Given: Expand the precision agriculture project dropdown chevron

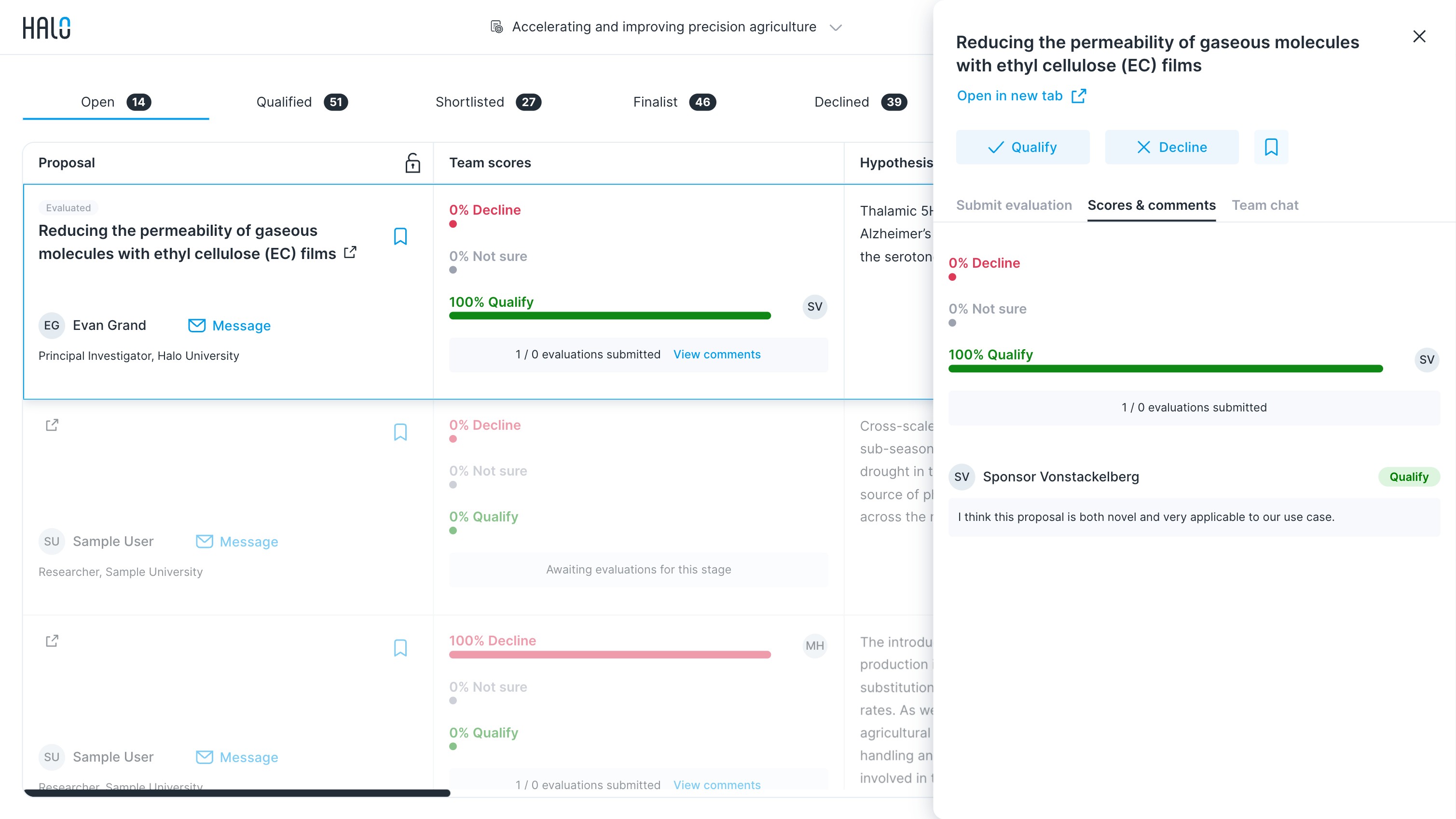Looking at the screenshot, I should [x=836, y=27].
